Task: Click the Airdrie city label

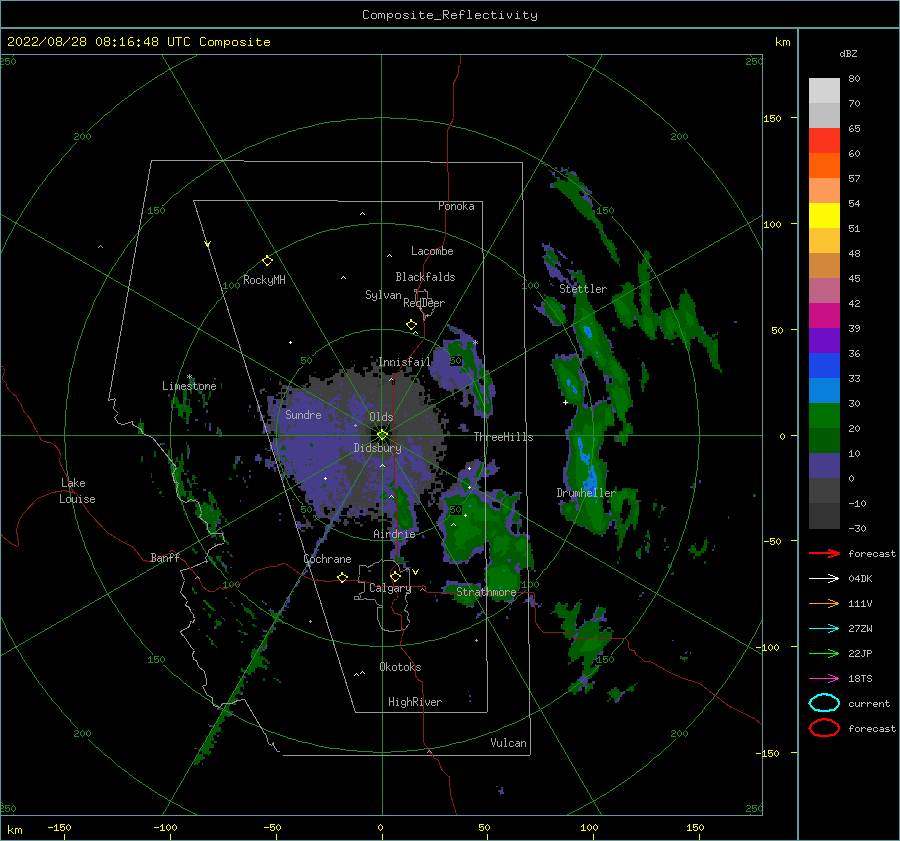Action: 394,534
